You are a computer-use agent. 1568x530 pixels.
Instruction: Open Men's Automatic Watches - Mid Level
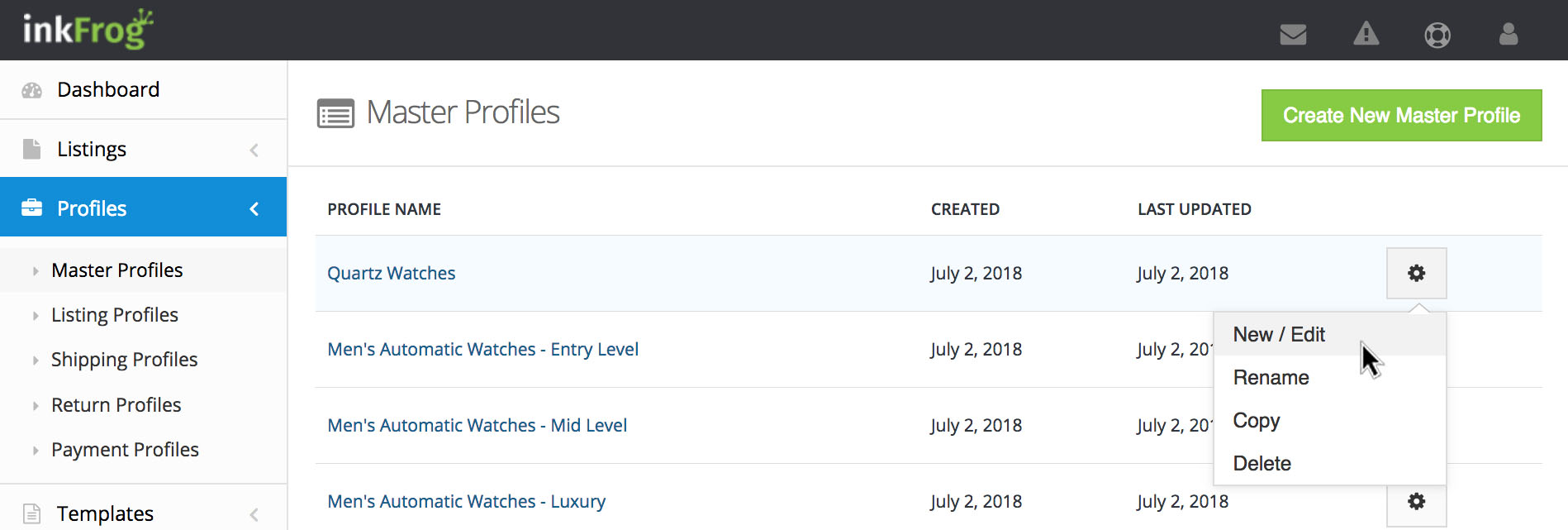click(477, 426)
